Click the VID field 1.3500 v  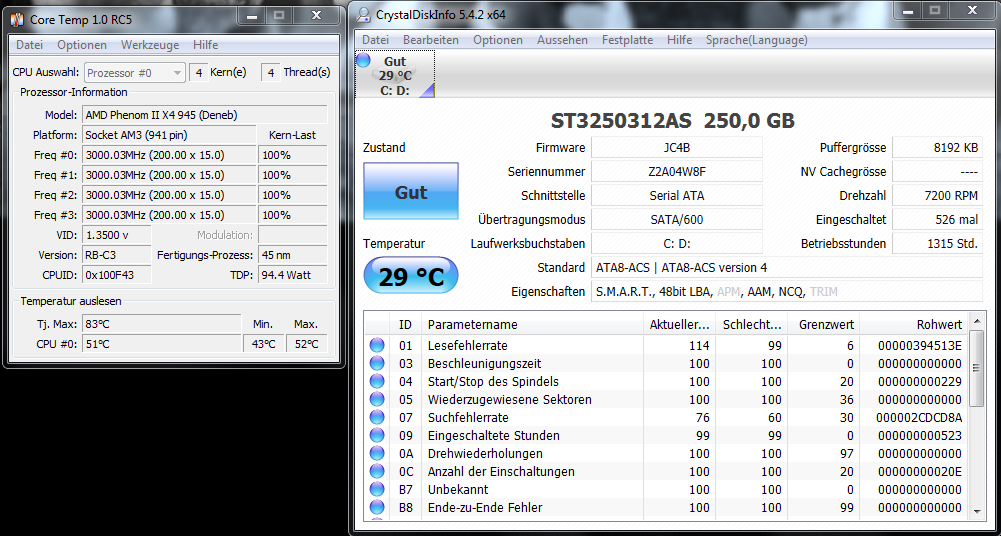pyautogui.click(x=117, y=235)
